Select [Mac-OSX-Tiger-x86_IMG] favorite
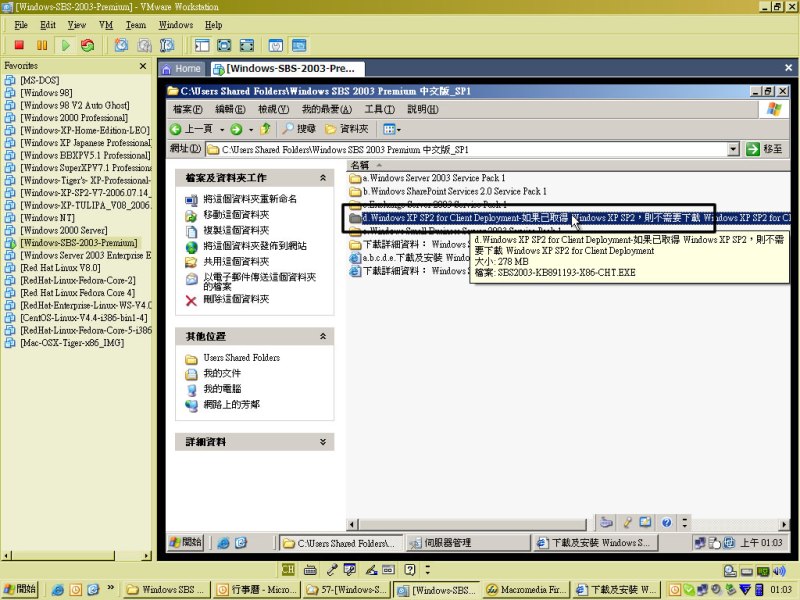This screenshot has height=600, width=800. [71, 342]
